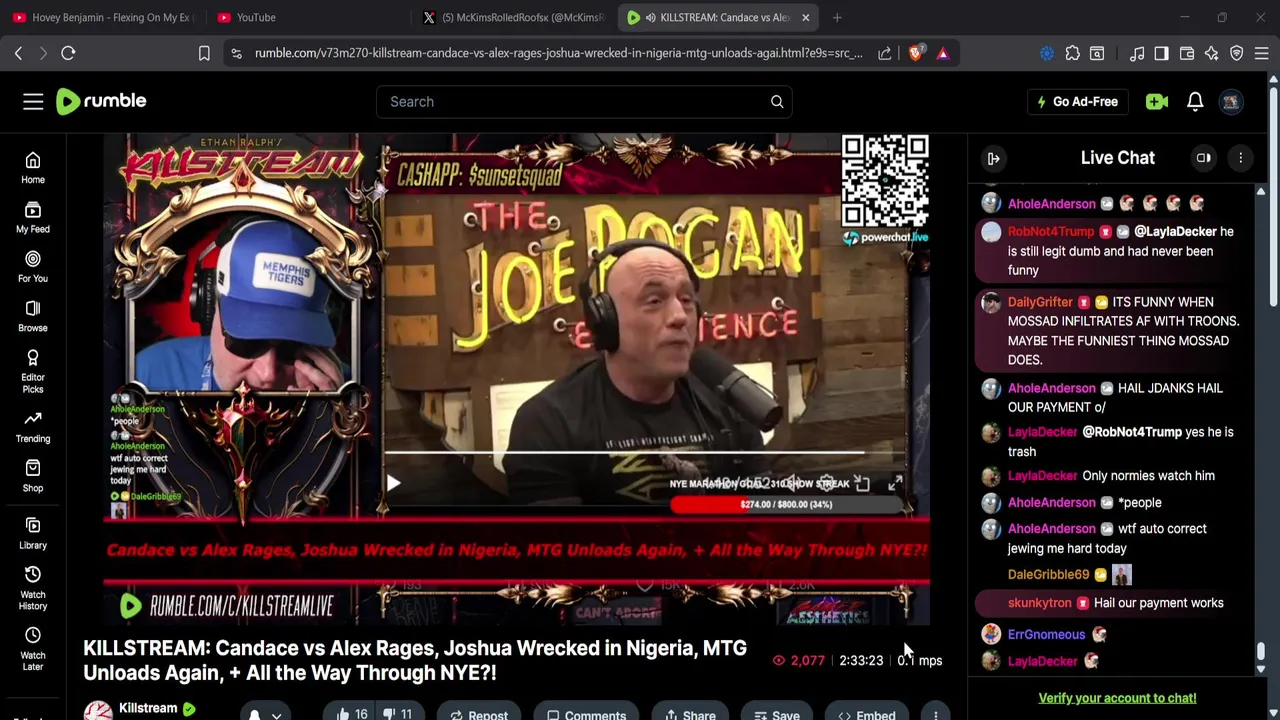Click RobNot4Trump username in chat
1280x720 pixels.
tap(1051, 232)
